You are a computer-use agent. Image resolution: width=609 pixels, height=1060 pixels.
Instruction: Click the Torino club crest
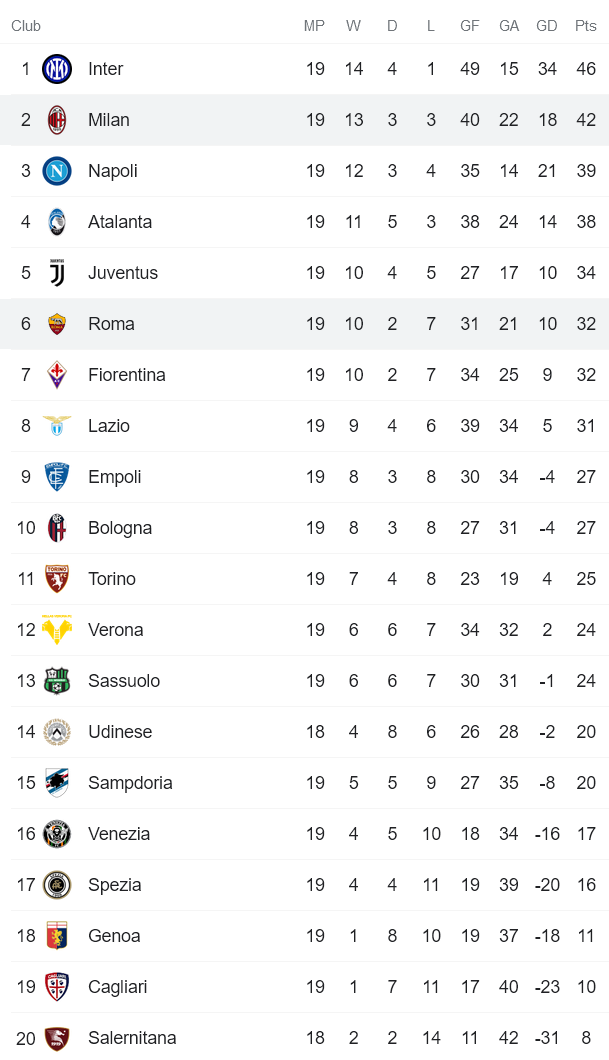pos(57,579)
